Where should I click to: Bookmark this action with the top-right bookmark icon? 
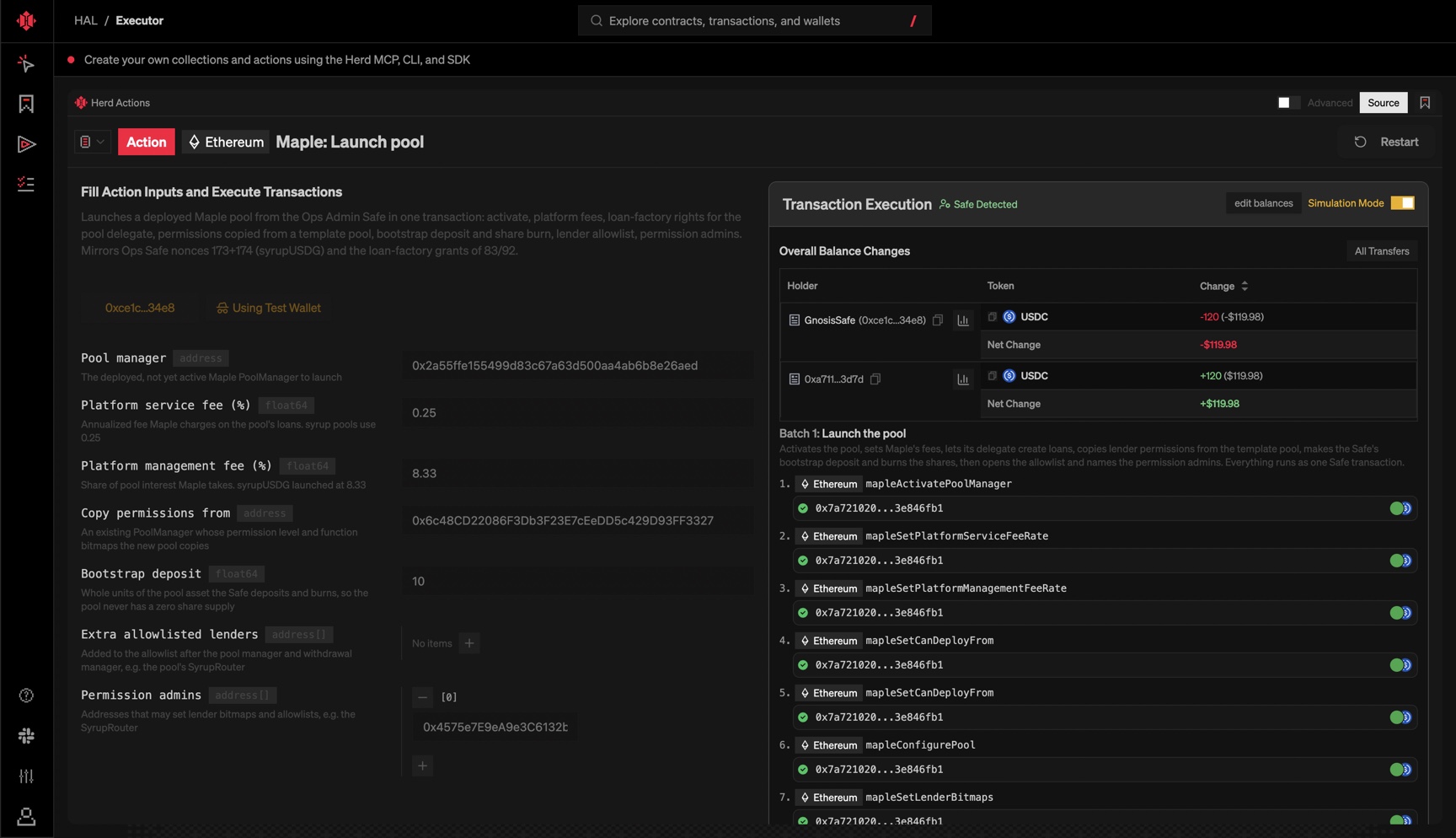coord(1425,103)
